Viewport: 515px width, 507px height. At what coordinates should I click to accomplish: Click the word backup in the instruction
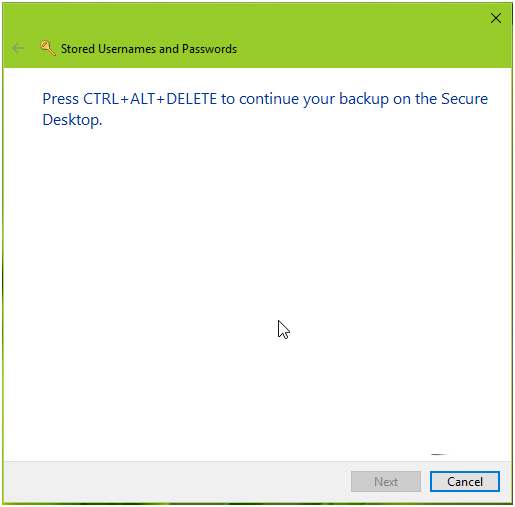tap(364, 99)
